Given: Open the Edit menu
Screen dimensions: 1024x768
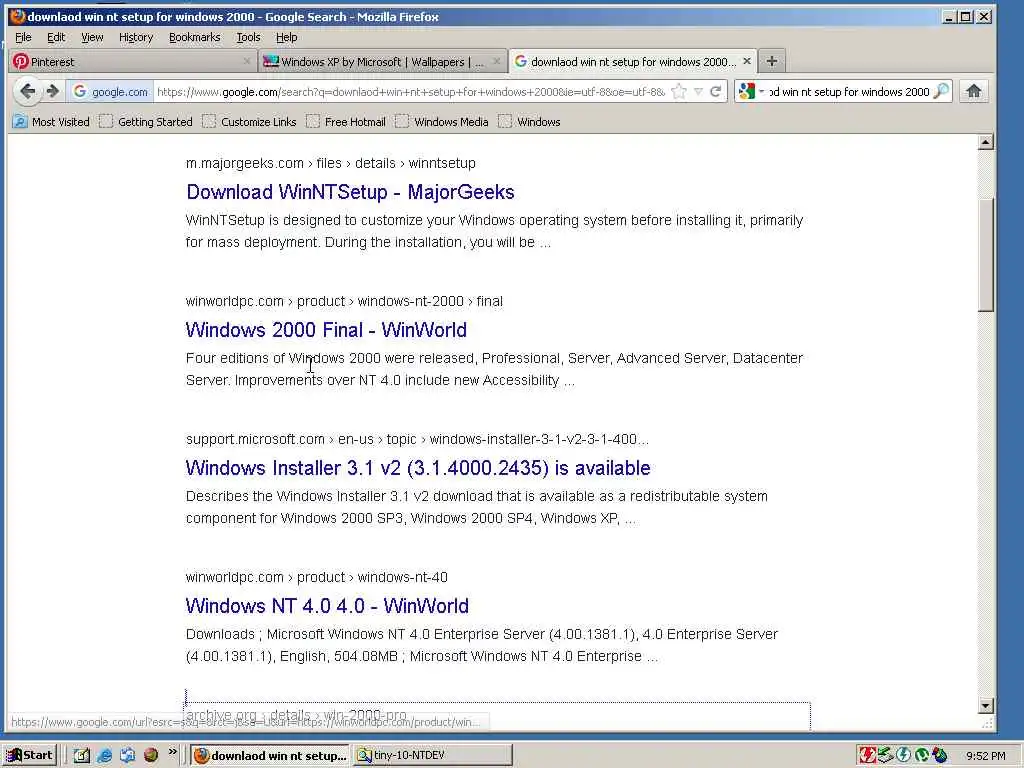Looking at the screenshot, I should tap(56, 37).
